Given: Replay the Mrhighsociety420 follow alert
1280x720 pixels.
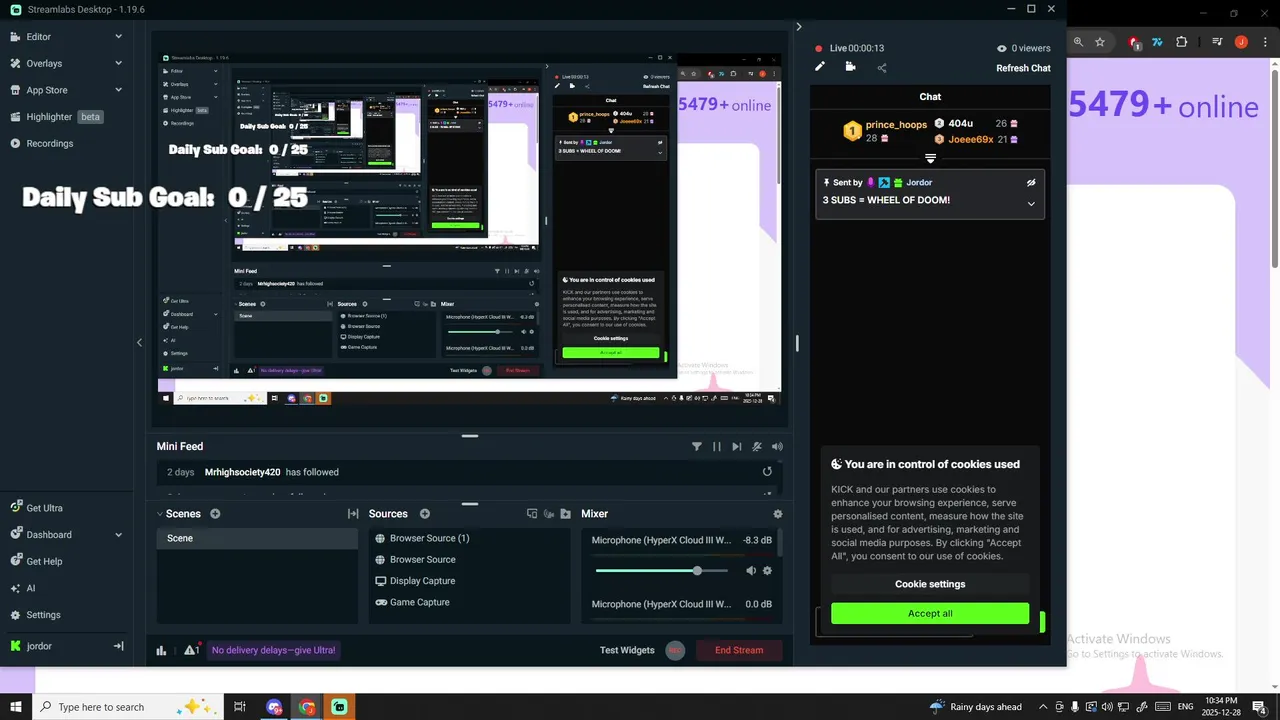Looking at the screenshot, I should (767, 472).
